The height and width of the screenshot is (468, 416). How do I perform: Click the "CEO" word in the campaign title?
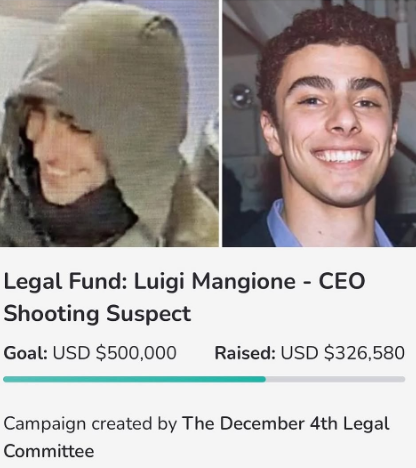click(342, 281)
